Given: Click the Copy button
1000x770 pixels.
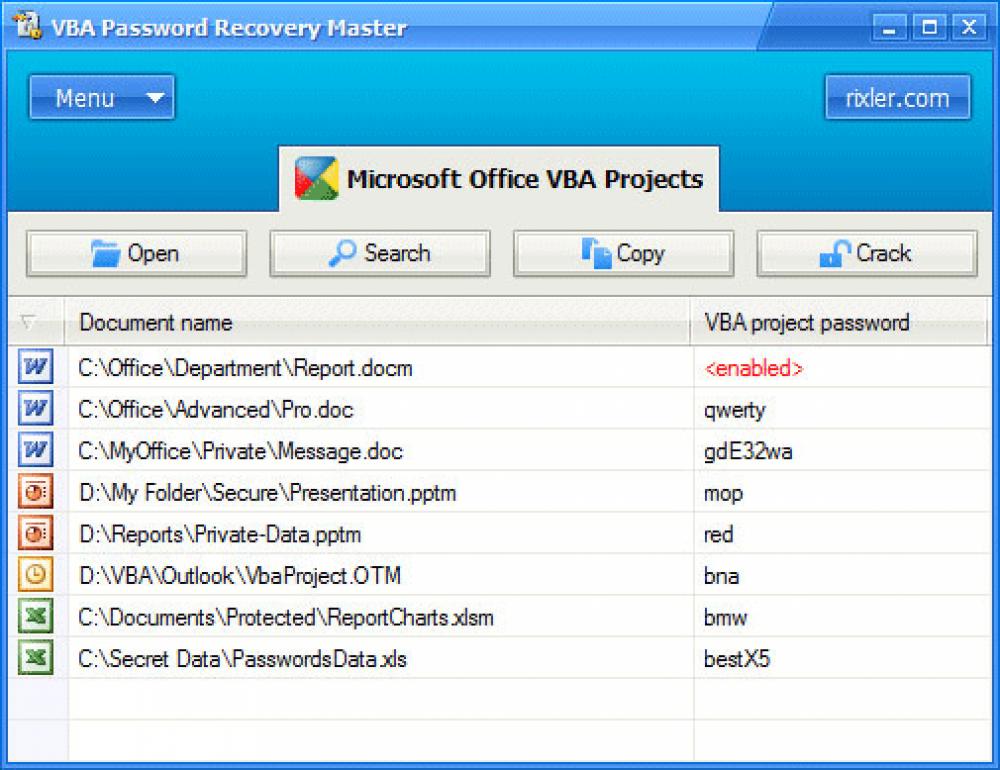Looking at the screenshot, I should pyautogui.click(x=623, y=253).
